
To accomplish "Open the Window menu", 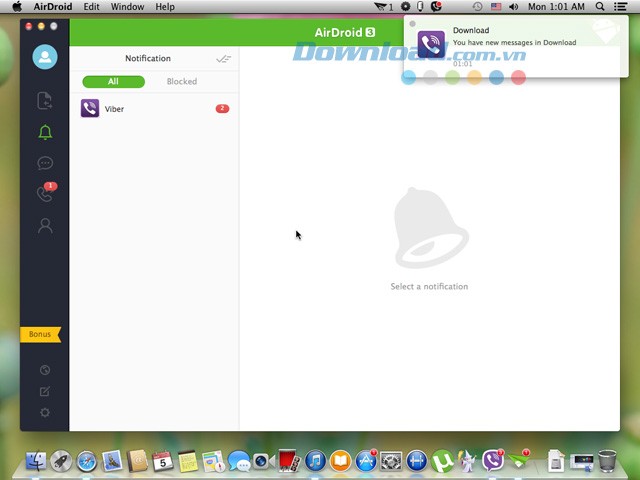I will pyautogui.click(x=127, y=7).
